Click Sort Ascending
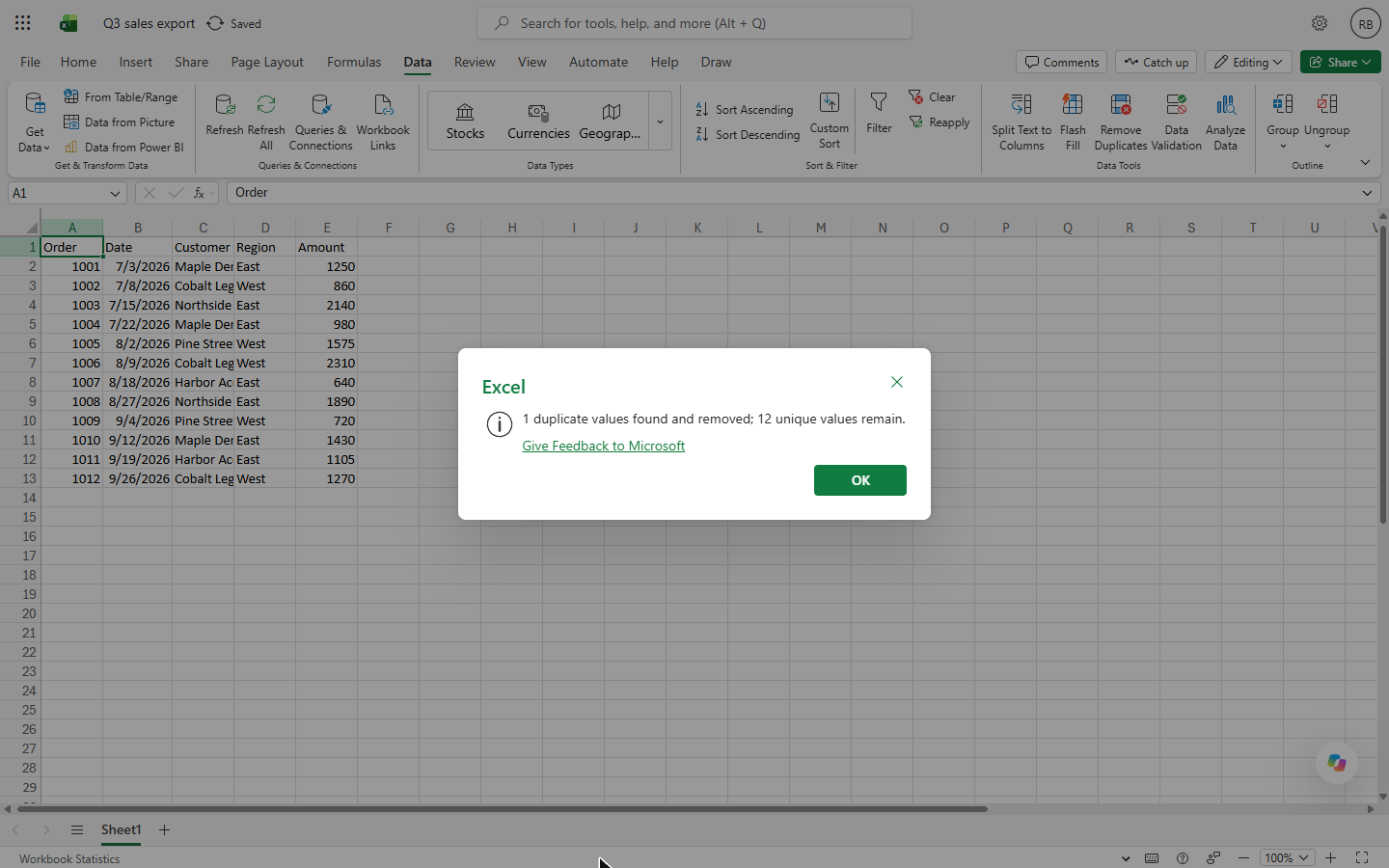Screen dimensions: 1389x868 click(744, 110)
